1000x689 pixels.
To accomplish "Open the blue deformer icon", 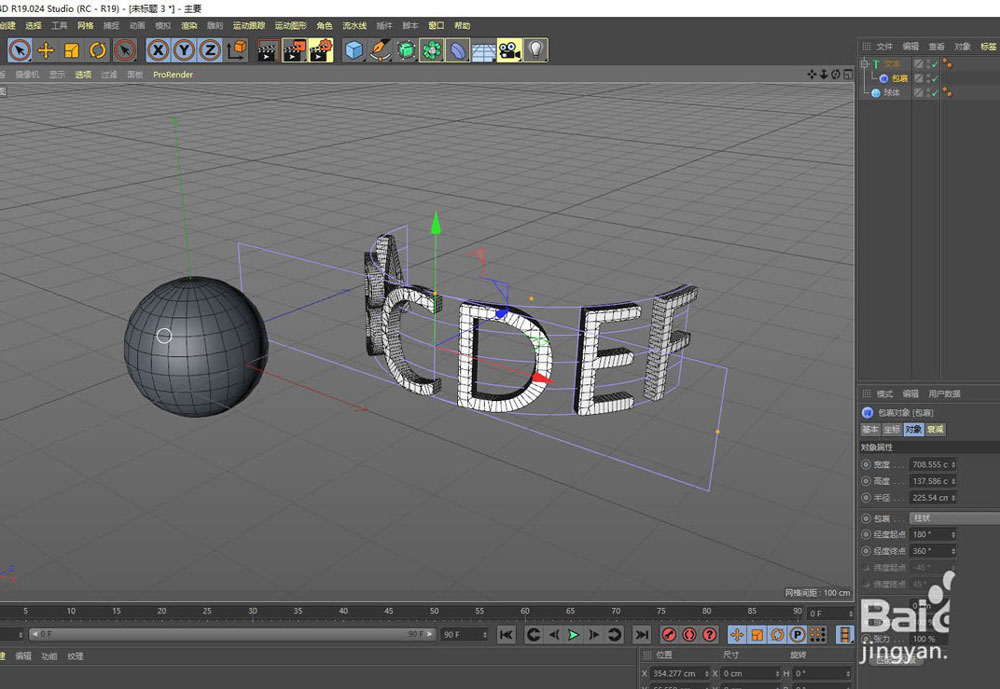I will (x=458, y=50).
